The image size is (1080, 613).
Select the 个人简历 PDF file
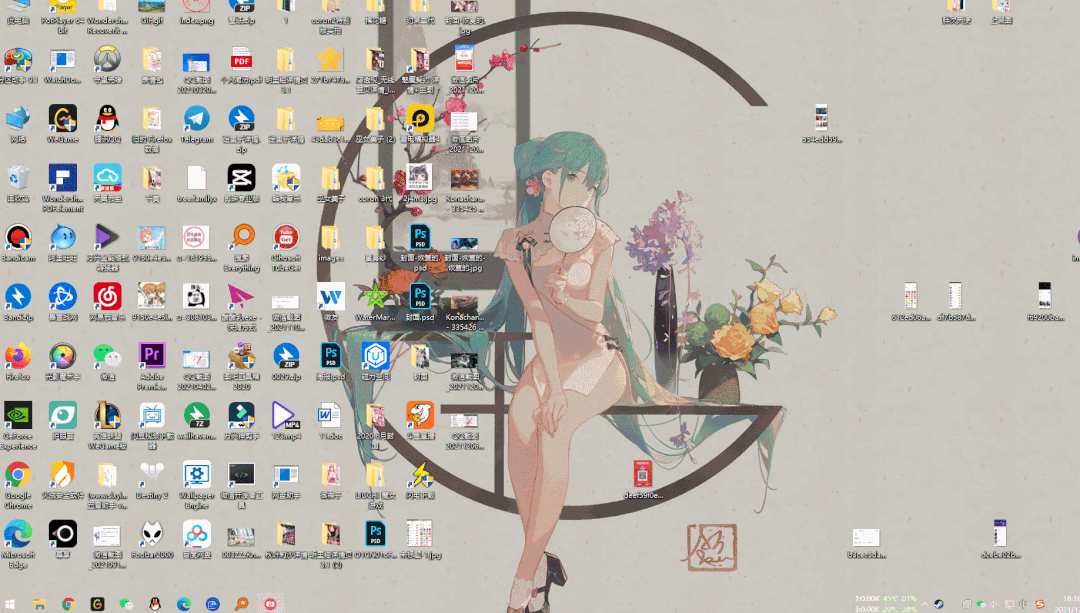pos(241,65)
